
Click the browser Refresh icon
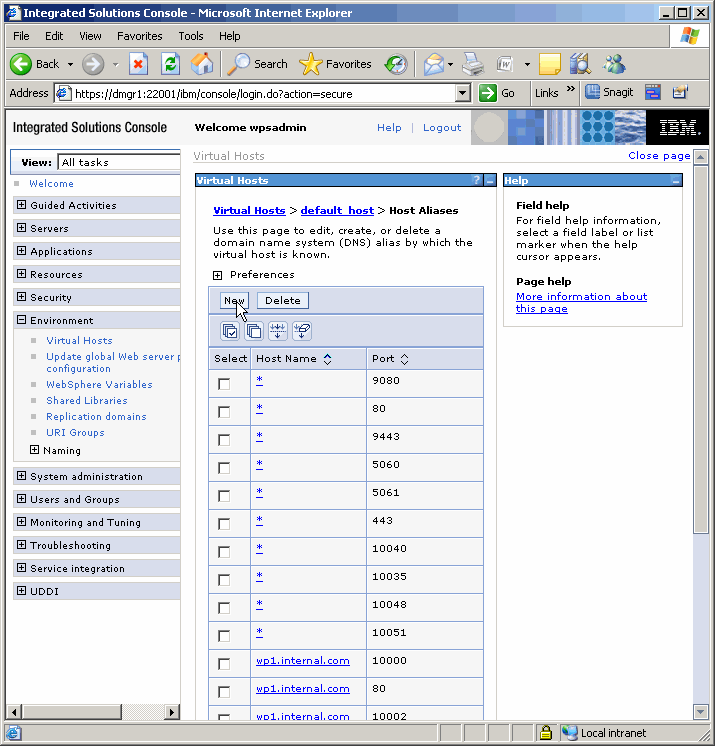coord(171,64)
